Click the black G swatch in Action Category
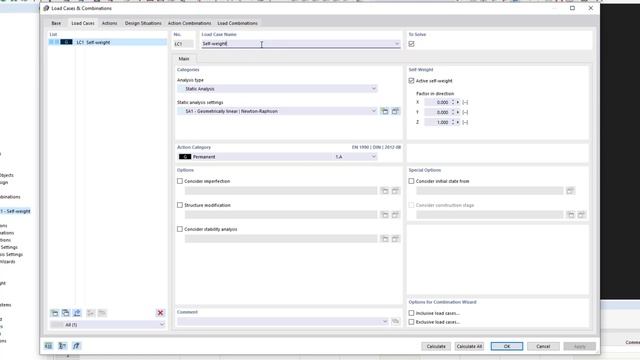 [185, 157]
